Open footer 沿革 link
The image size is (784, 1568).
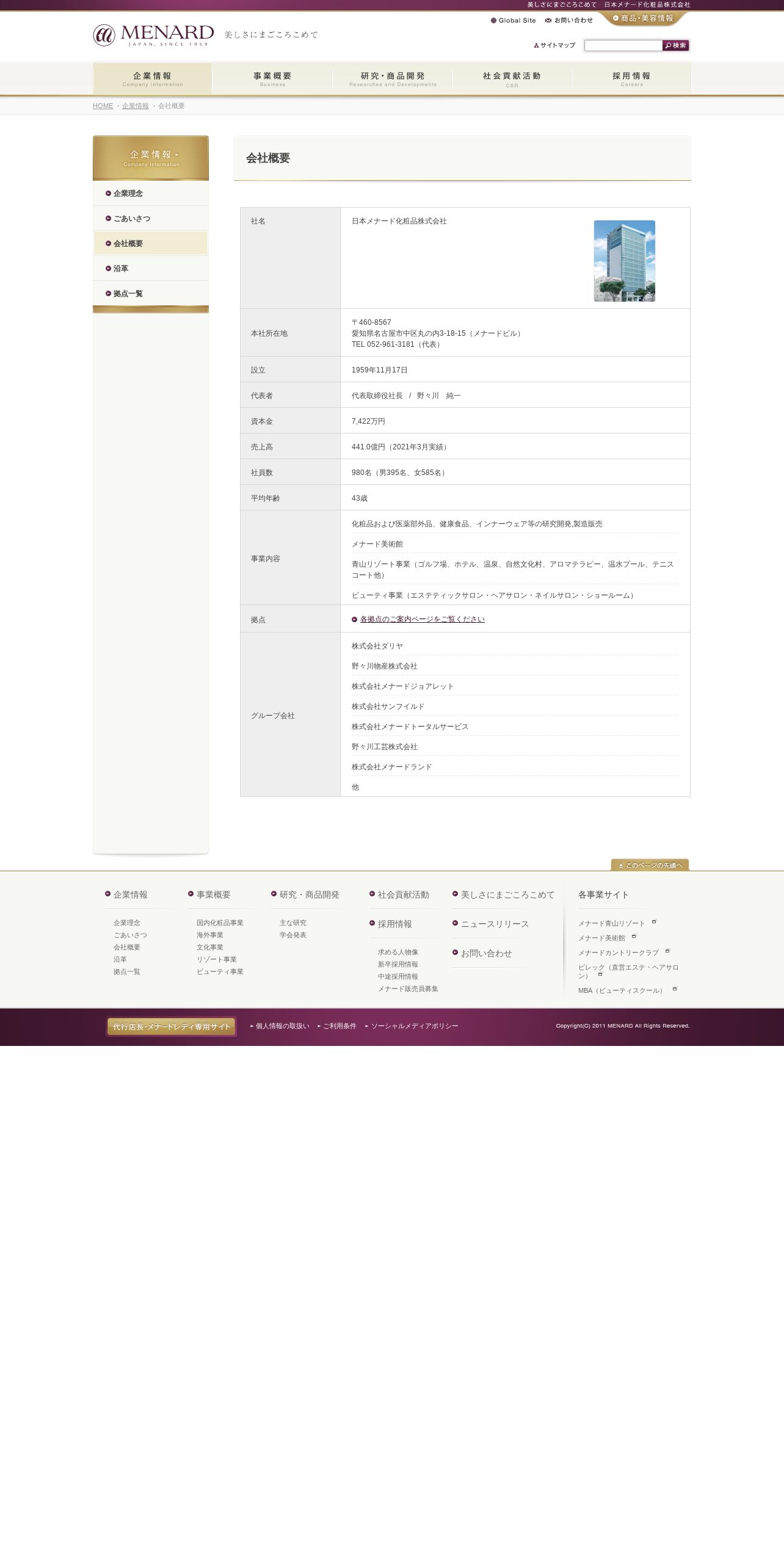[120, 959]
